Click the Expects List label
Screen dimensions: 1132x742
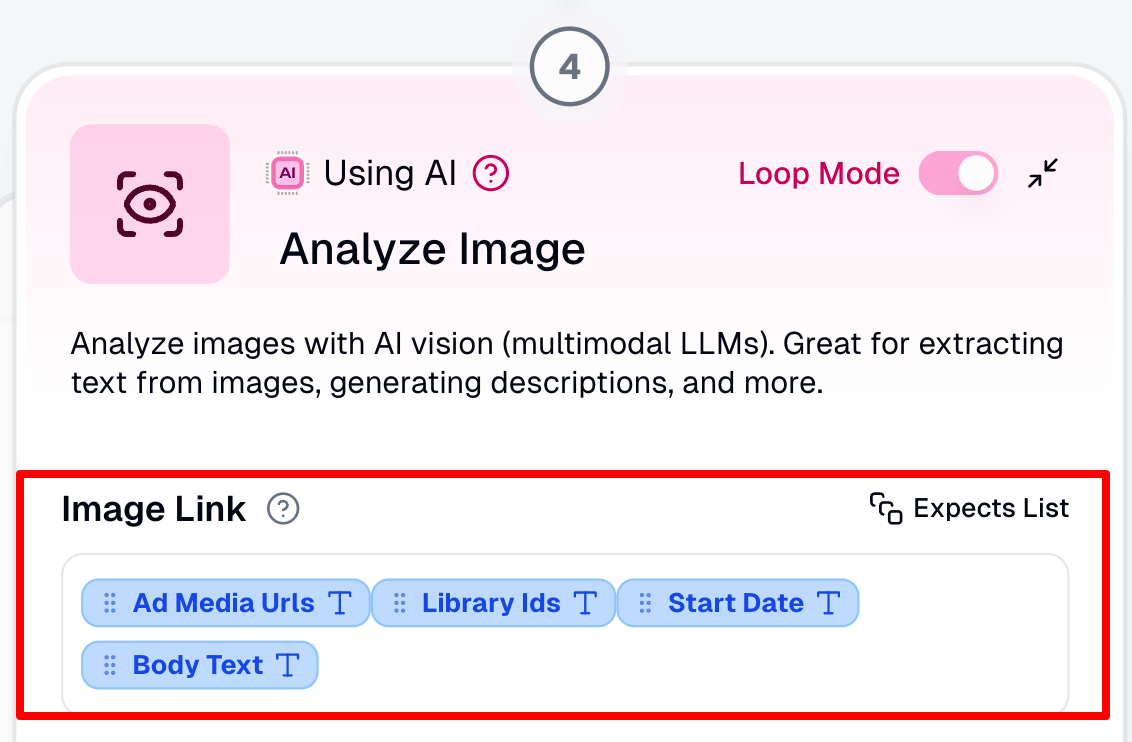coord(990,508)
